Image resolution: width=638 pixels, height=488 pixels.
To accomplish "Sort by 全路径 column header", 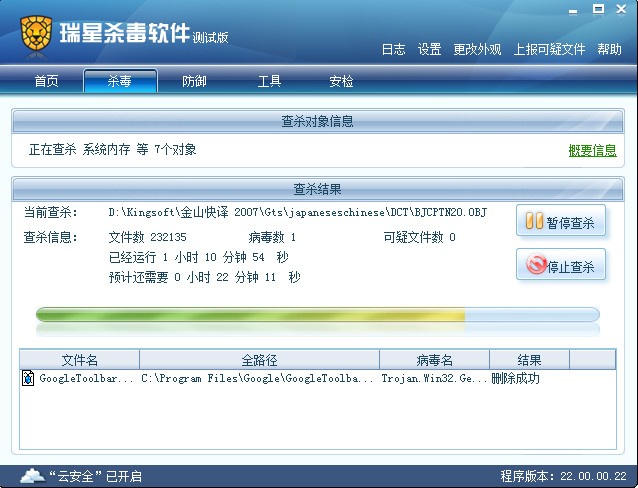I will point(259,360).
